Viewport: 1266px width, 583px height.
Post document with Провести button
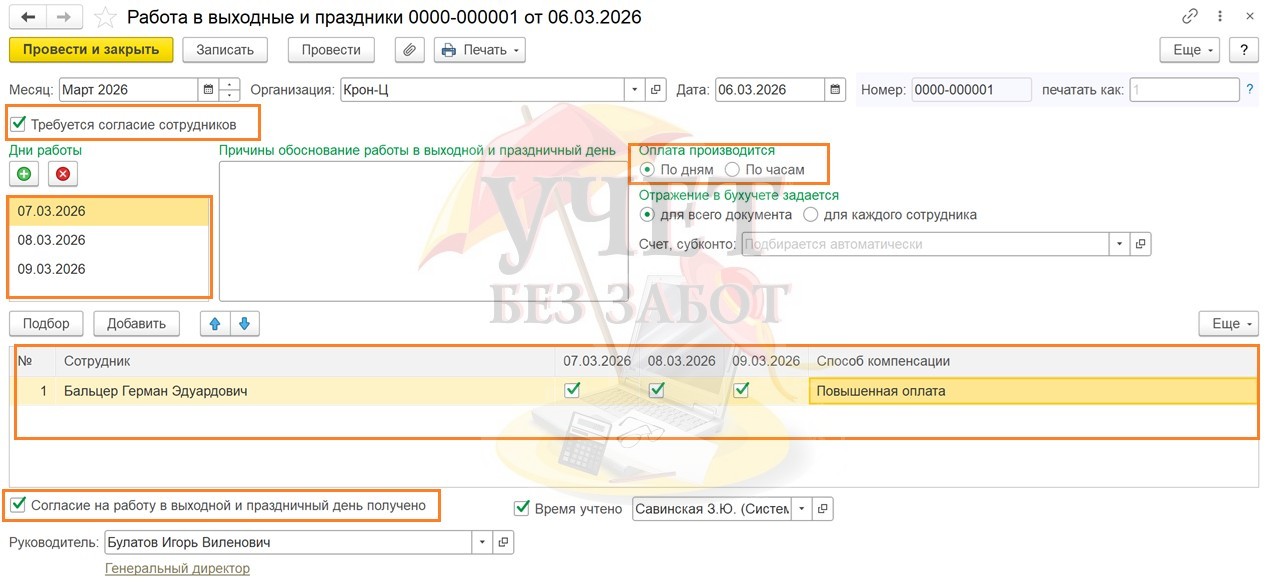(x=331, y=50)
